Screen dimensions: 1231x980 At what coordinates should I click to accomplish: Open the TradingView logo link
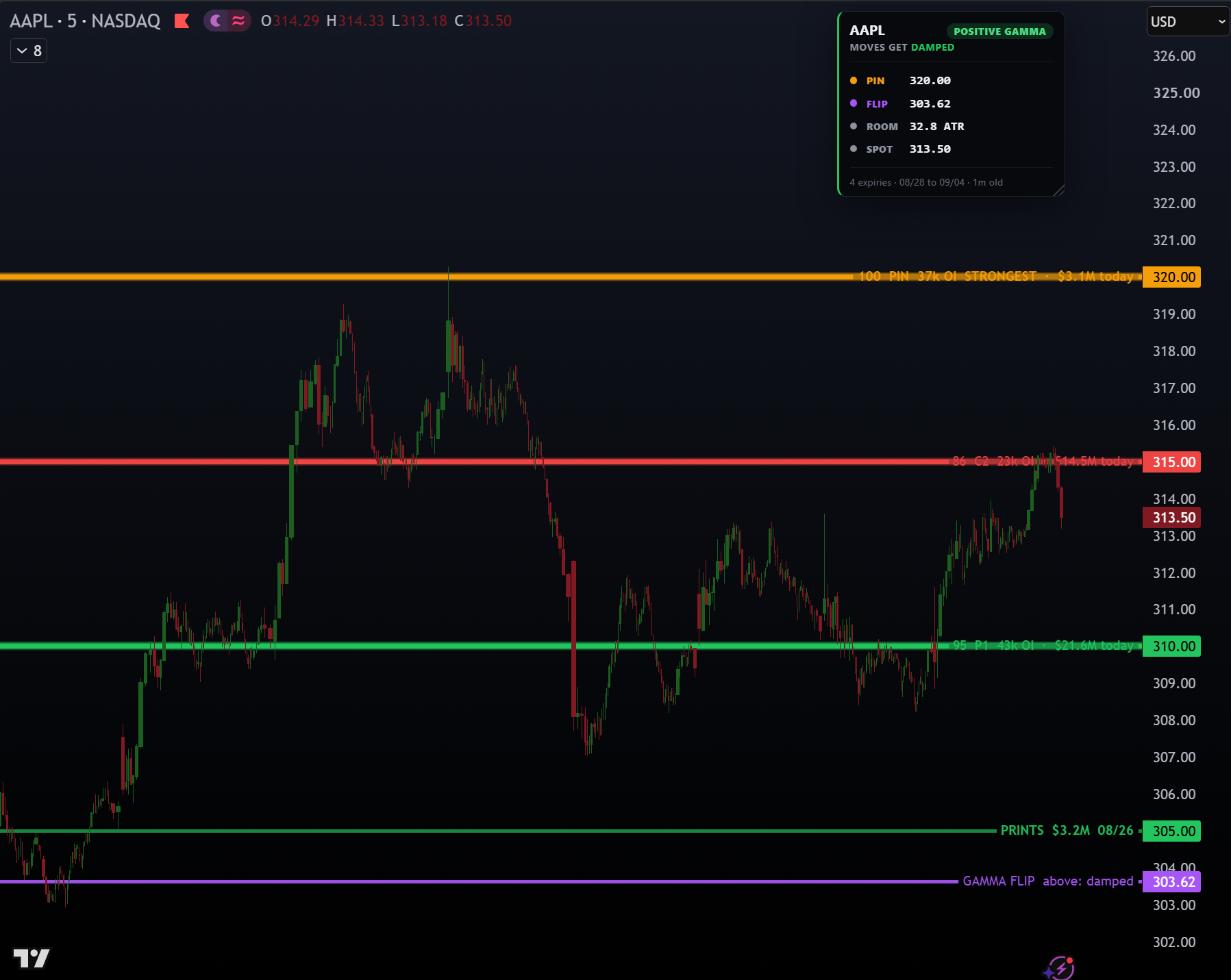pyautogui.click(x=31, y=958)
